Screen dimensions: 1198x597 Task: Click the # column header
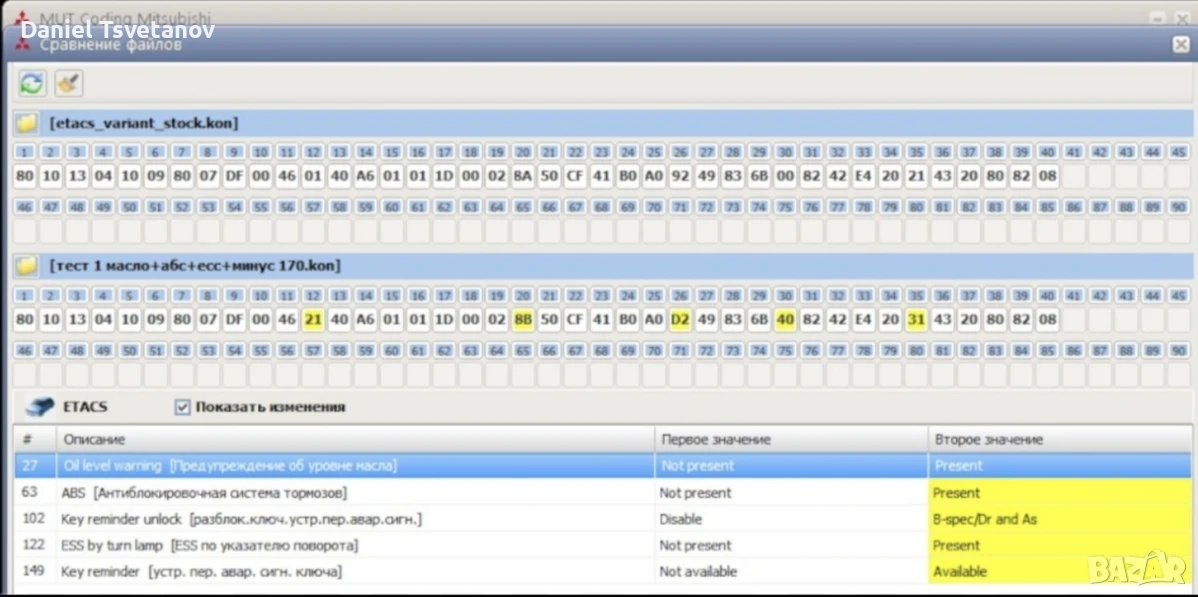tap(35, 440)
